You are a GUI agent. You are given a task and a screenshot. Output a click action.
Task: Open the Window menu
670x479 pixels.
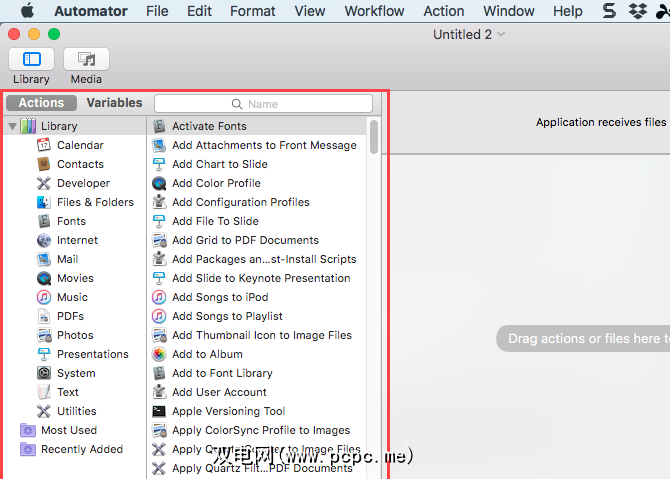pyautogui.click(x=508, y=11)
